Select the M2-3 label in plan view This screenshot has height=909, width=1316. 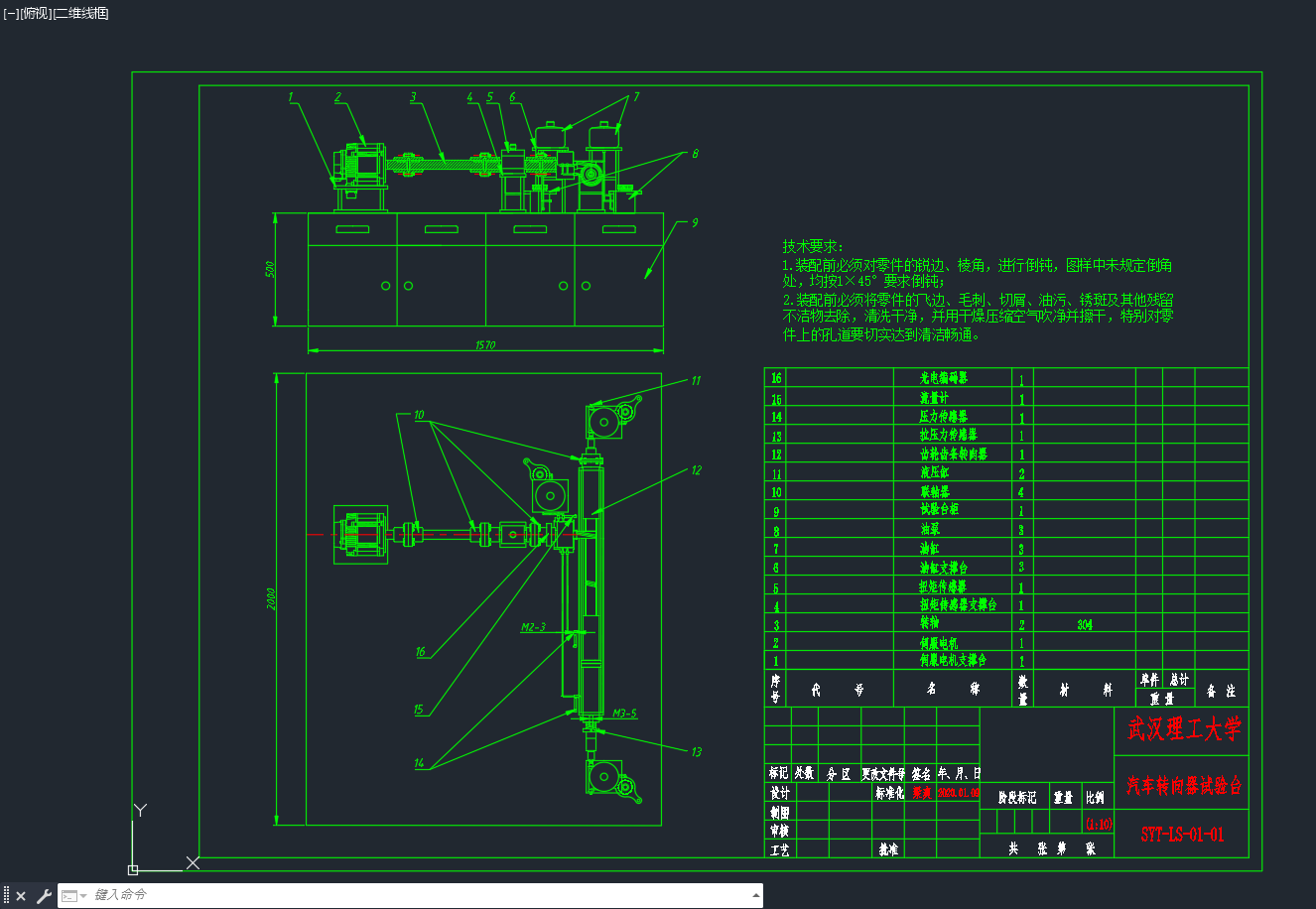(x=533, y=627)
